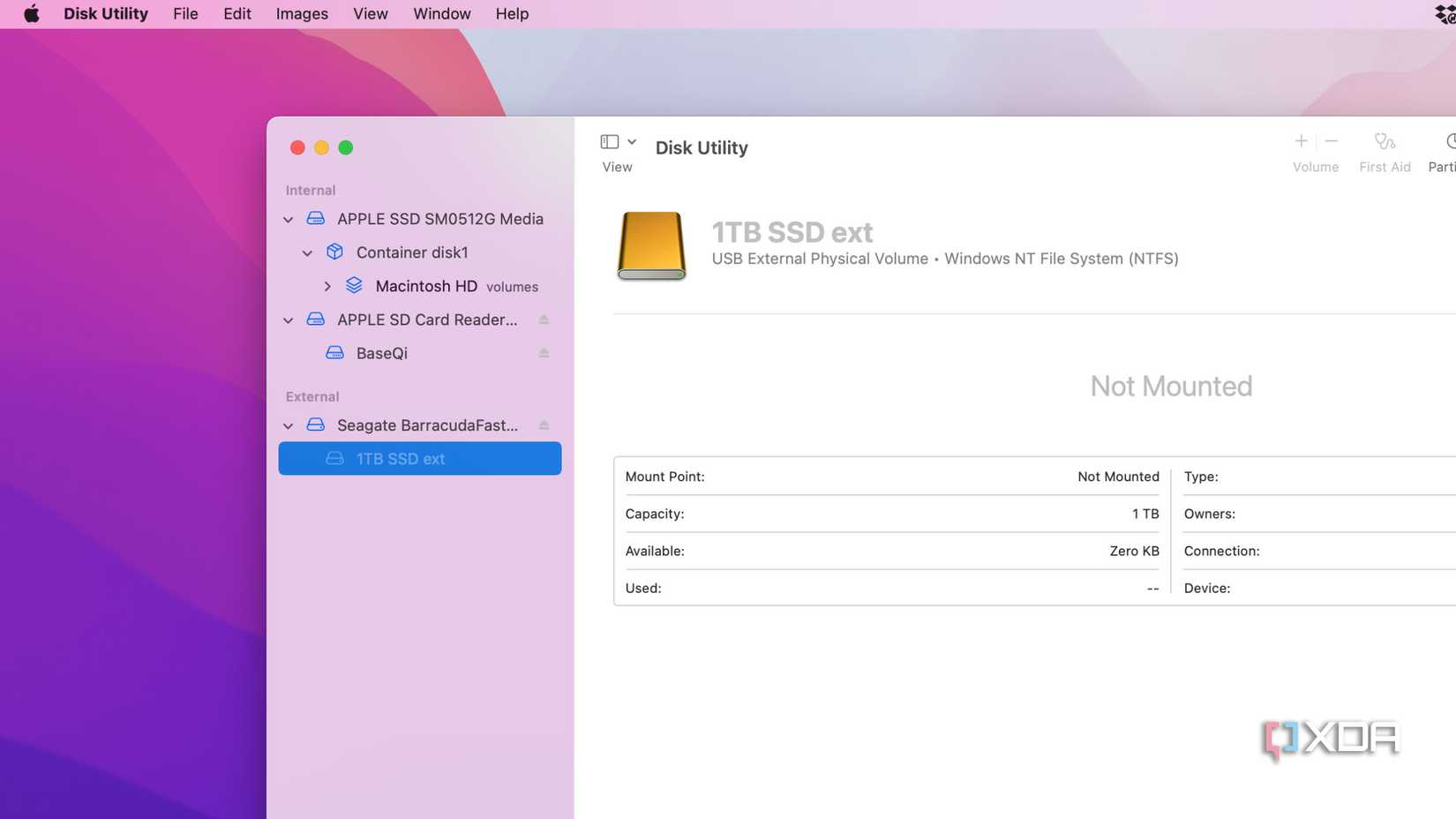Click the 1TB SSD ext title
Screen dimensions: 1456x819
[x=792, y=232]
